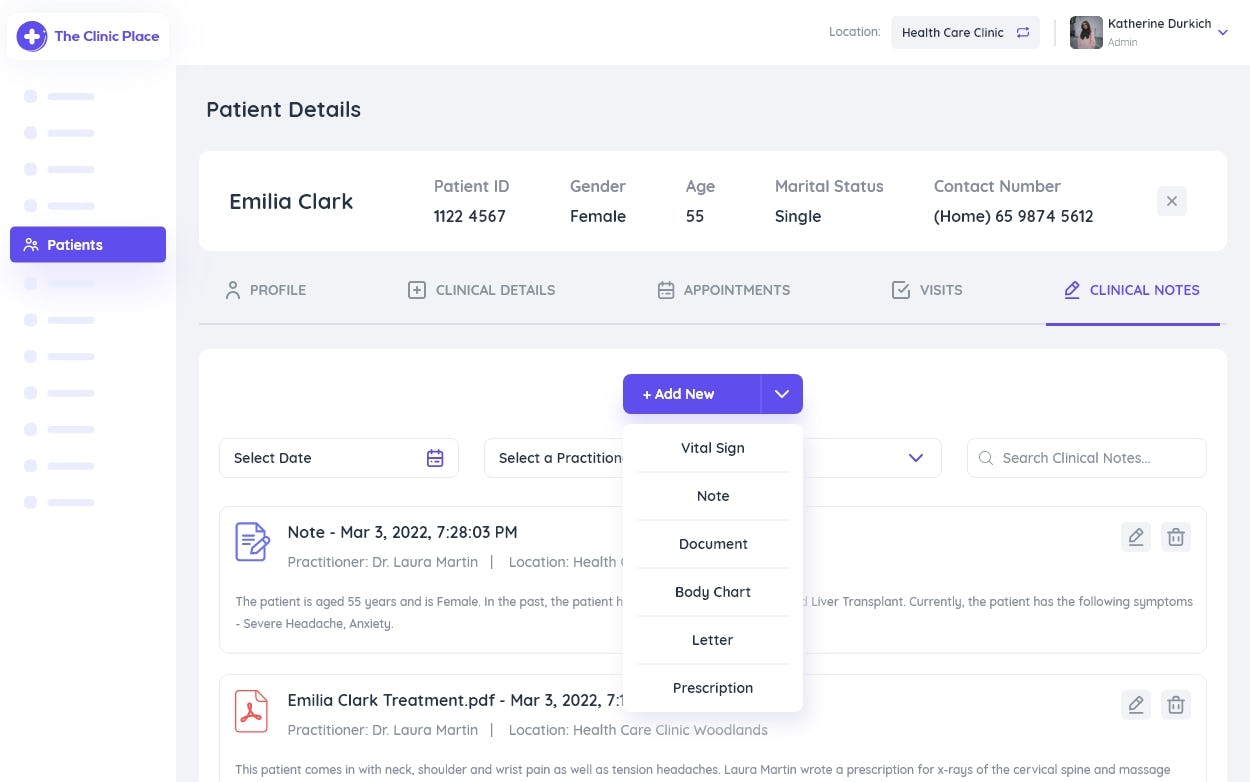The image size is (1250, 782).
Task: Click the Add New button
Action: tap(678, 393)
